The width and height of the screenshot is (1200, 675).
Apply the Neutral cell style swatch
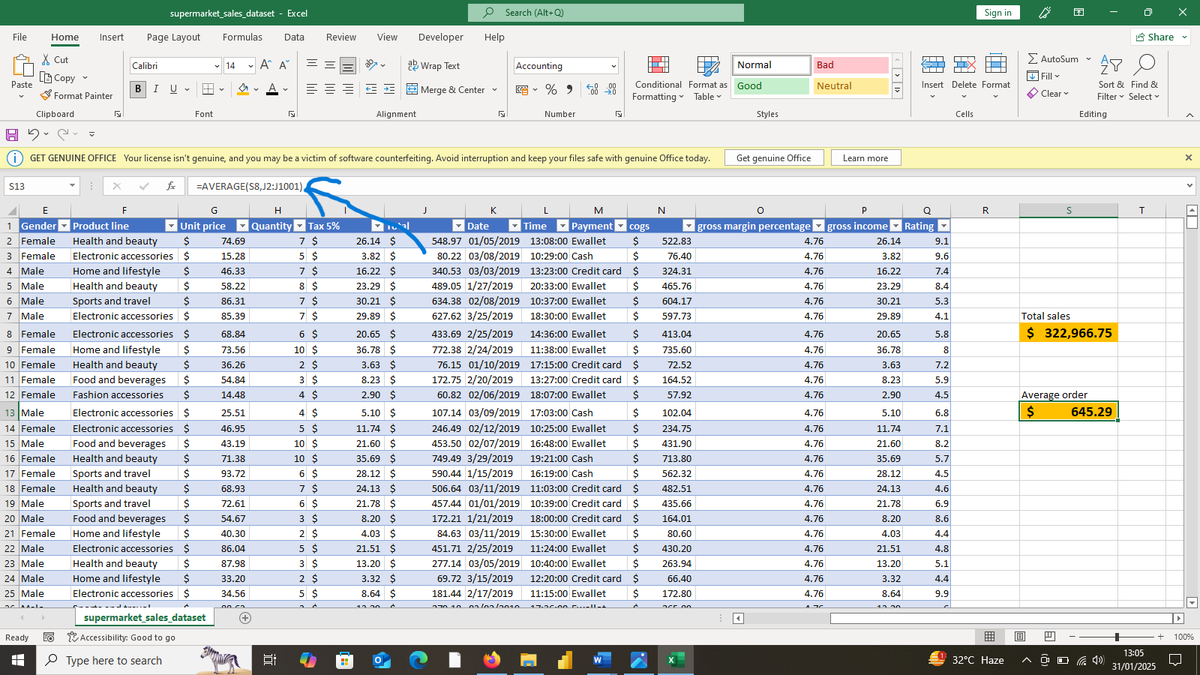click(x=851, y=86)
